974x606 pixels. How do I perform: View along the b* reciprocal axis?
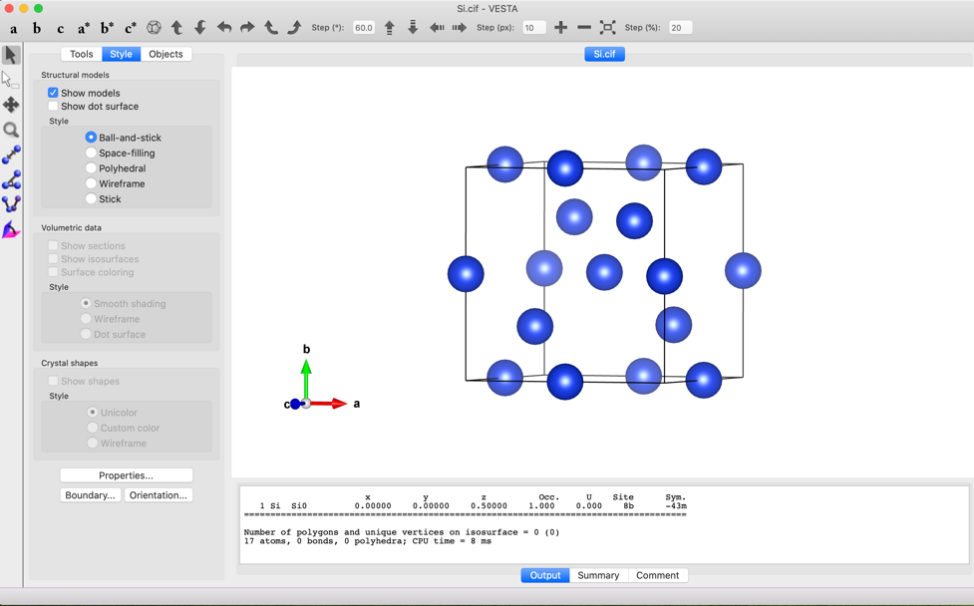click(107, 28)
